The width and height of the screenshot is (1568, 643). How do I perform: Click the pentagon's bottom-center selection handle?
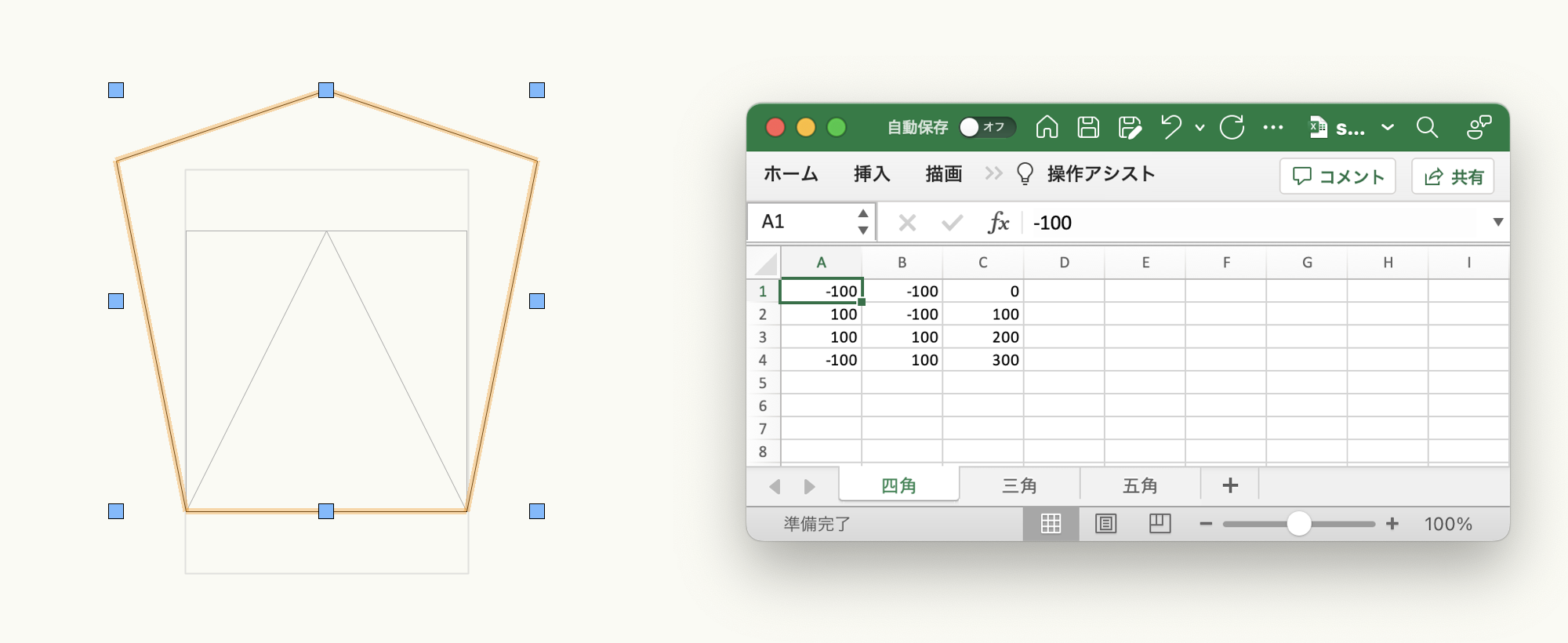point(326,511)
